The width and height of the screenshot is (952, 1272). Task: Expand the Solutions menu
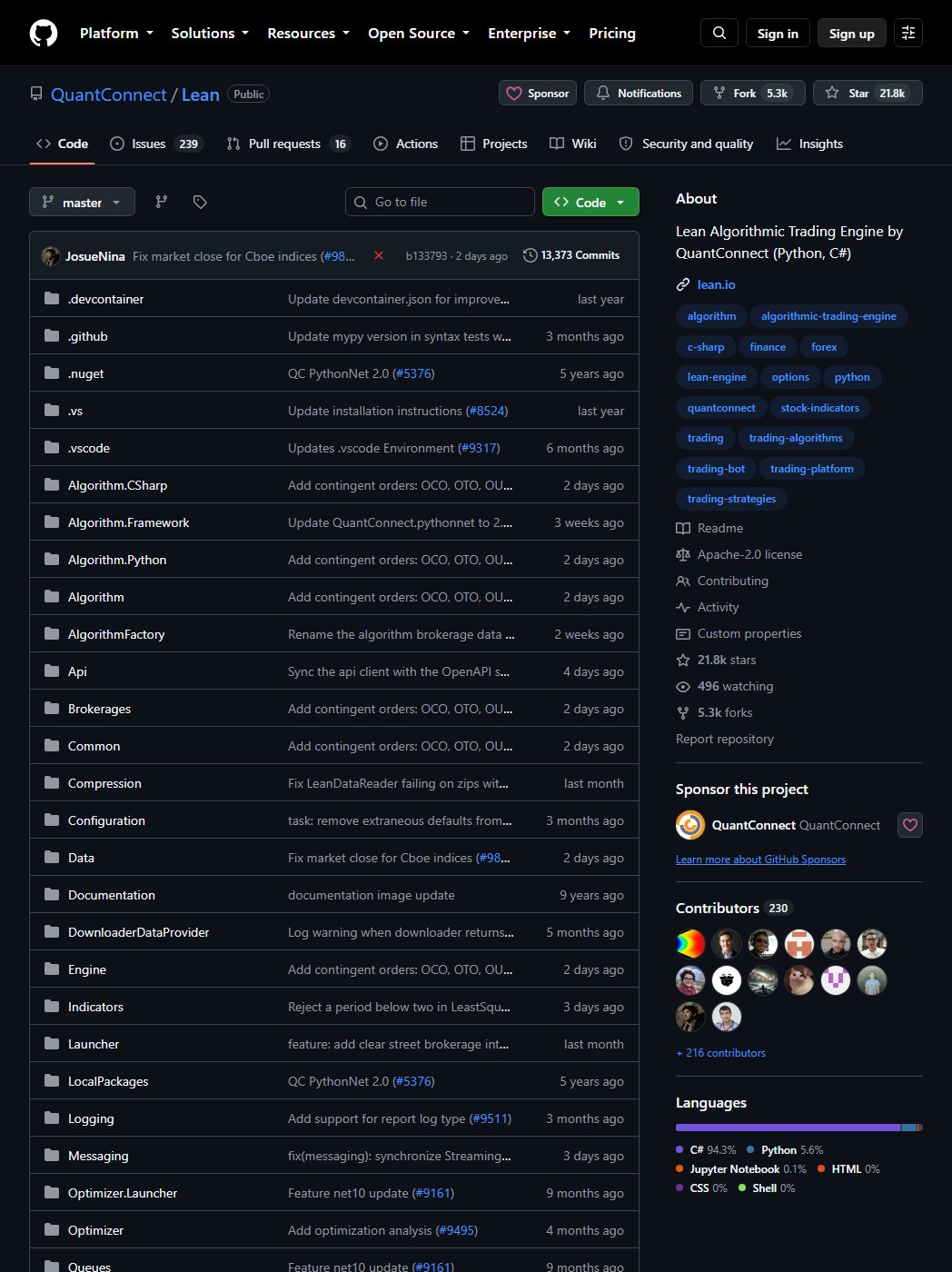[210, 33]
